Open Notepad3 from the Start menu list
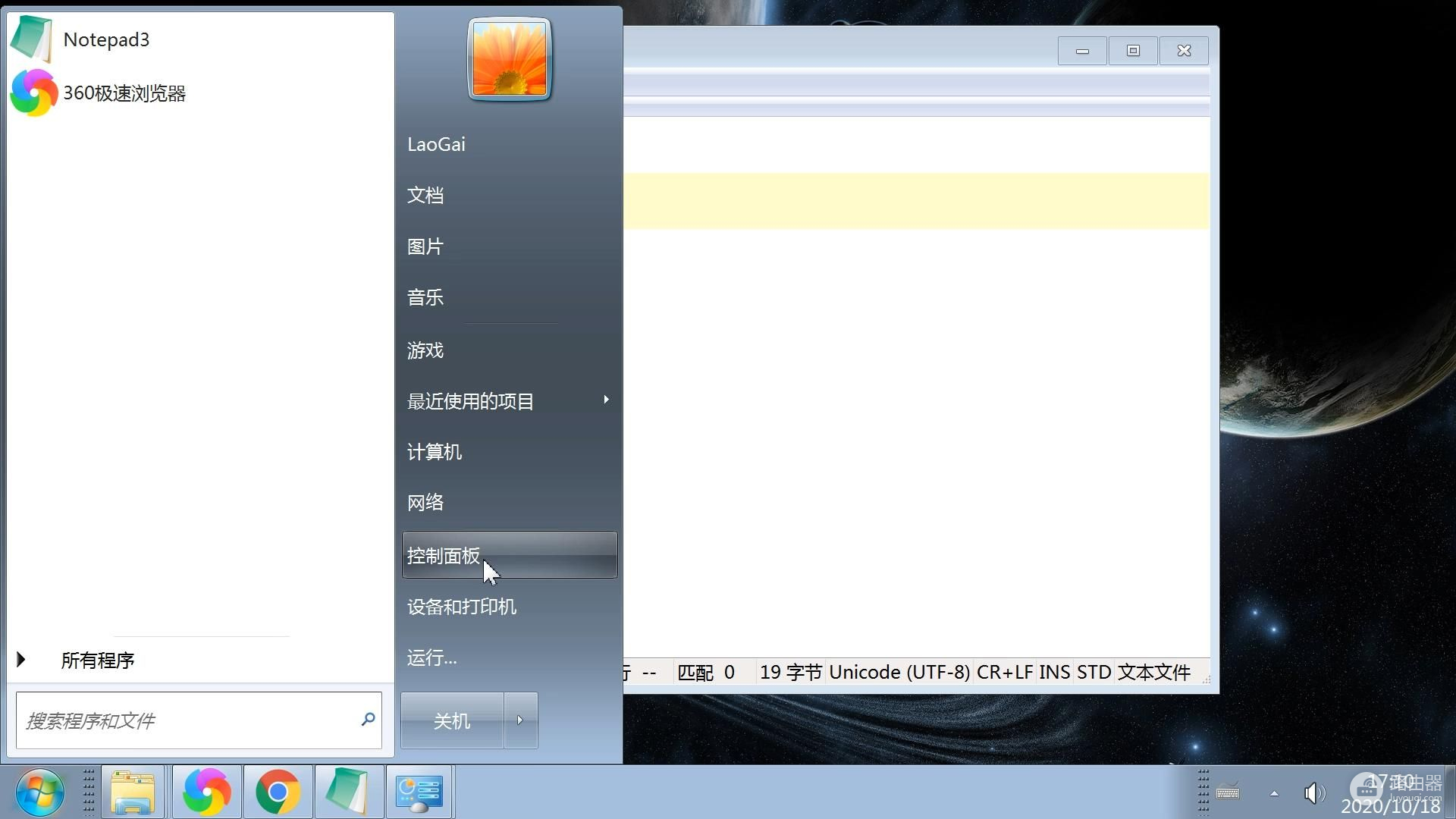The image size is (1456, 819). coord(106,39)
